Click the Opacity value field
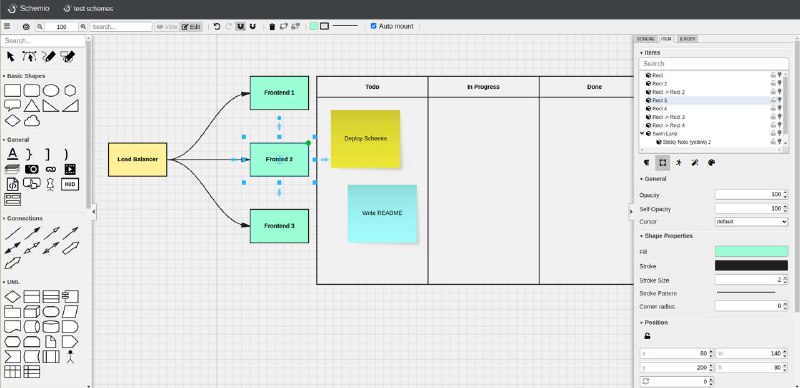 (751, 195)
